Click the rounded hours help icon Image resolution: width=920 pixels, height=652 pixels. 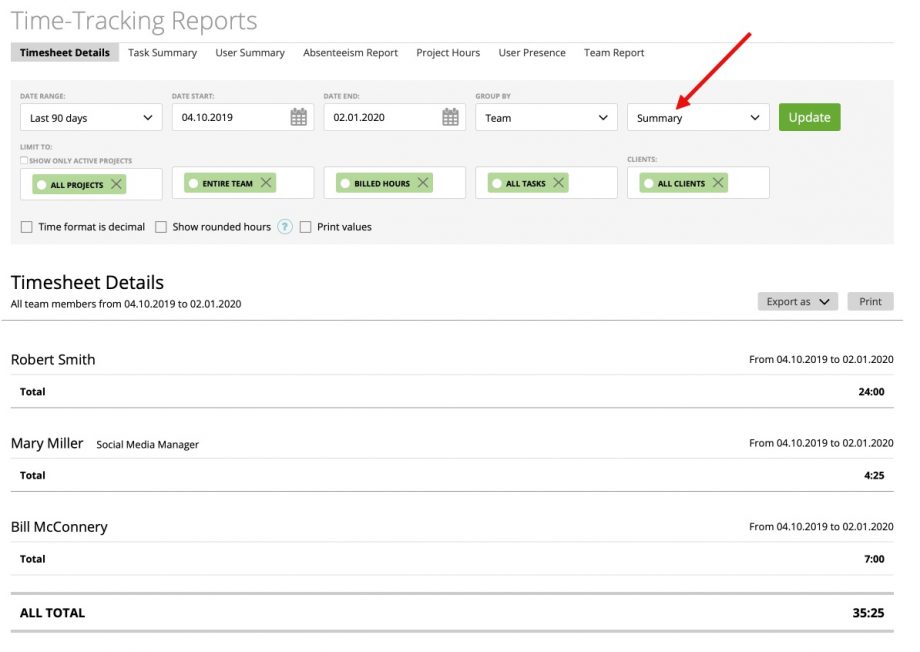coord(285,227)
